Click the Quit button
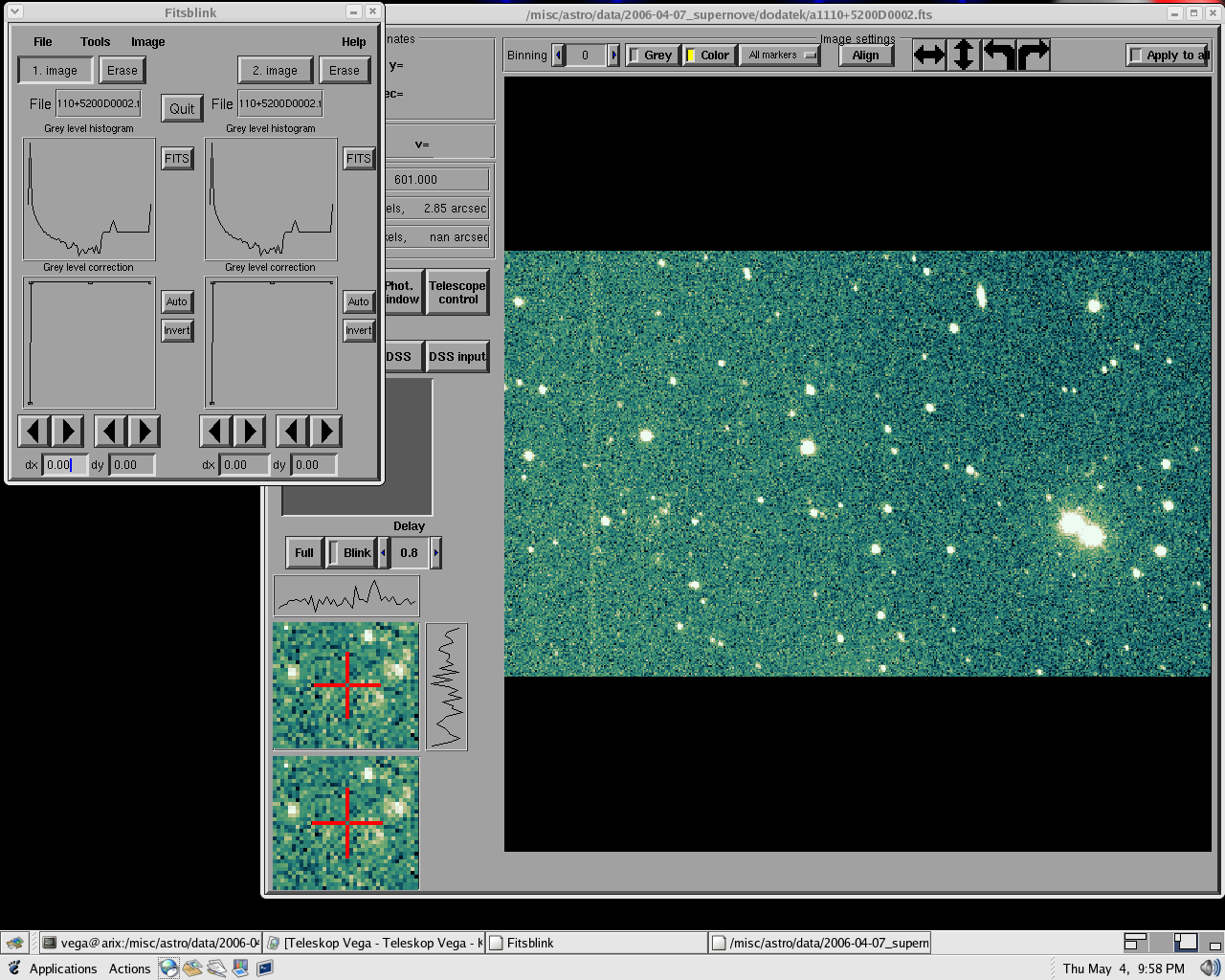Image resolution: width=1225 pixels, height=980 pixels. coord(182,108)
